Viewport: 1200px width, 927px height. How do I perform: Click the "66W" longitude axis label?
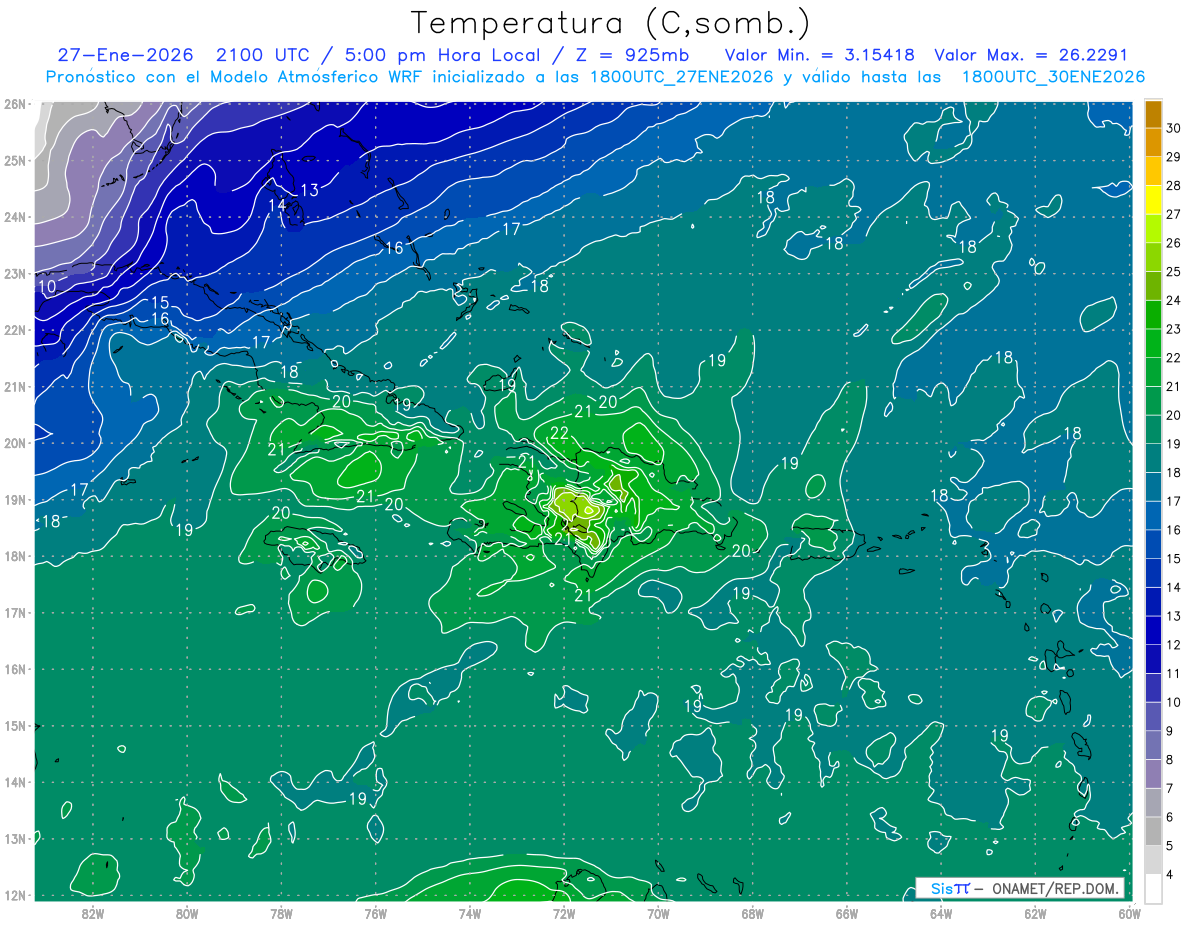click(847, 912)
